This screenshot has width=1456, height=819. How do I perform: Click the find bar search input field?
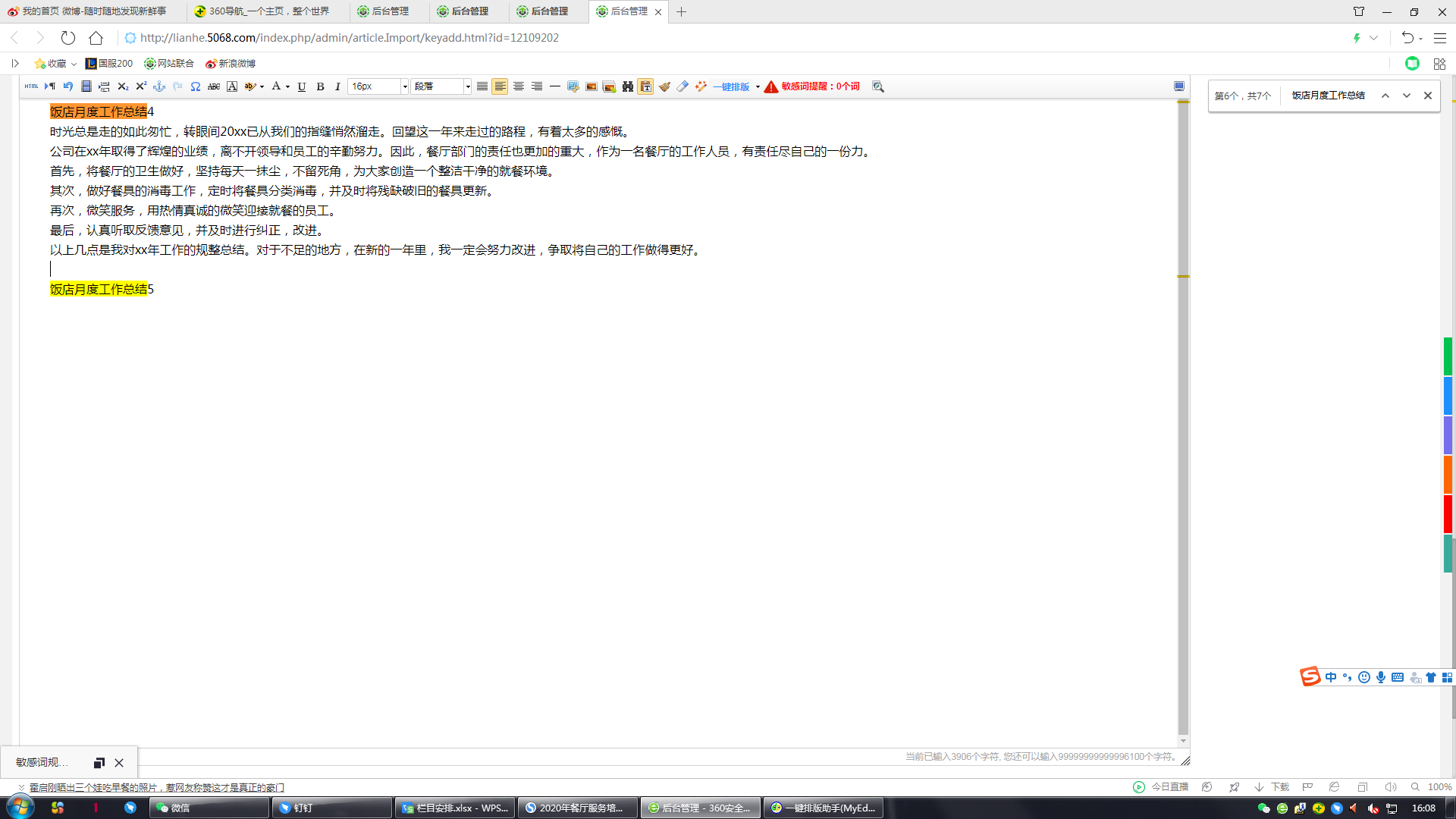pyautogui.click(x=1329, y=96)
